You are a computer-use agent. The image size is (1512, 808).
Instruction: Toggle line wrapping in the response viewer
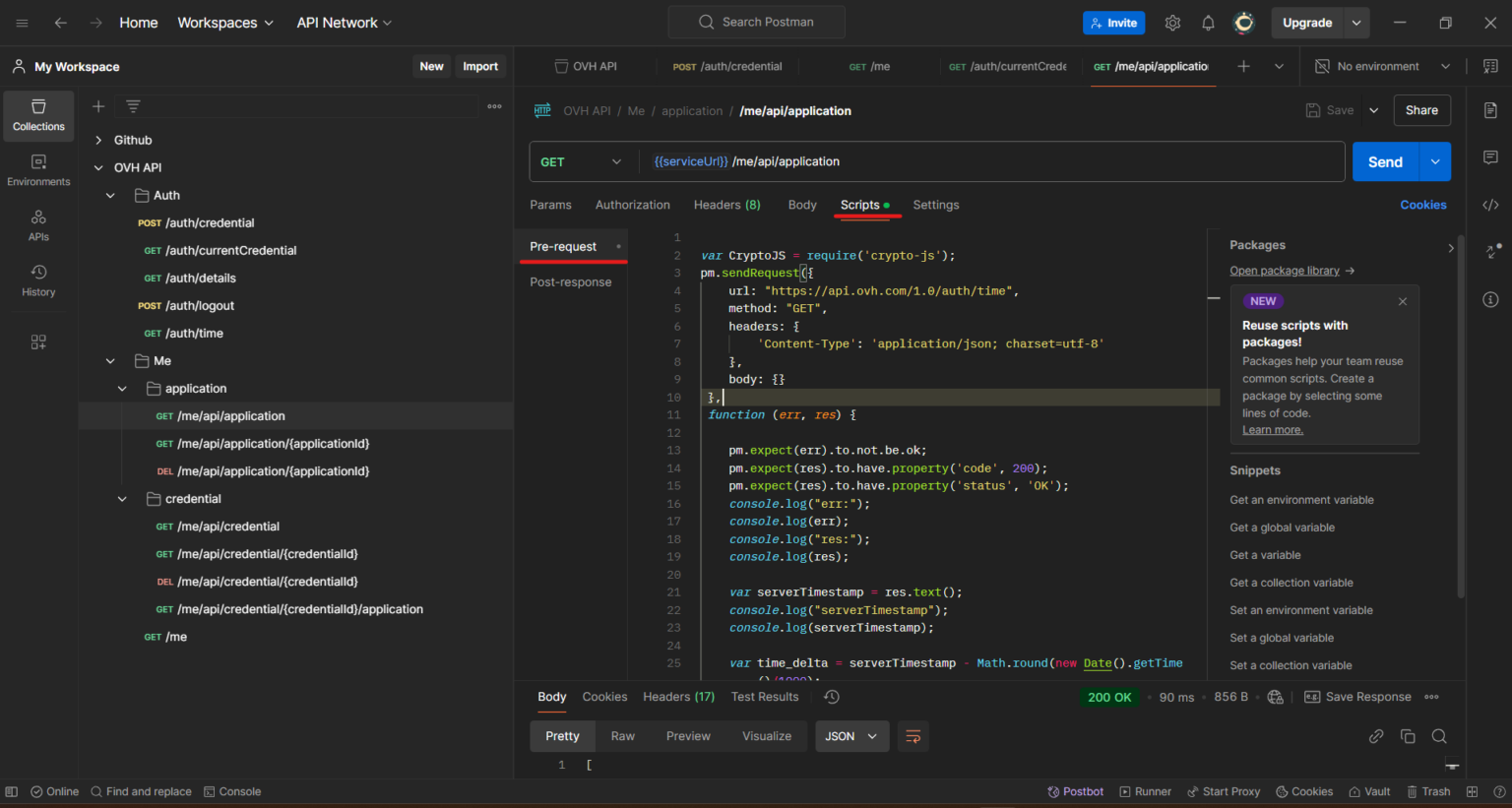(x=913, y=736)
